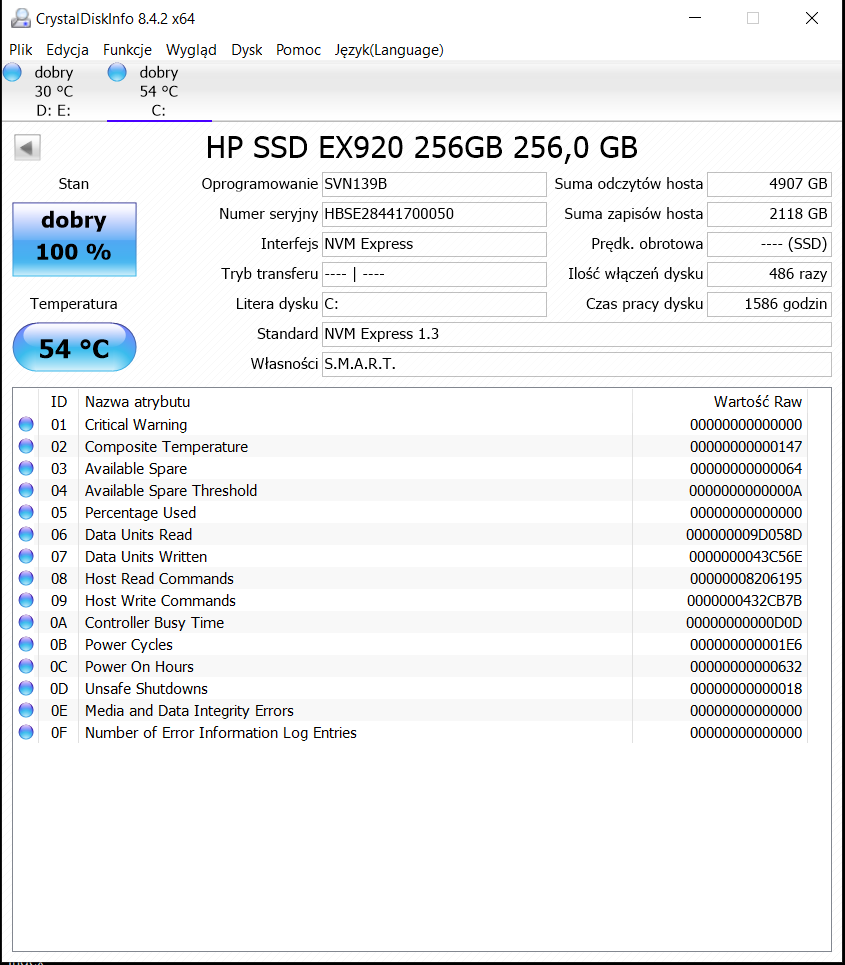
Task: Click the CrystalDiskInfo title bar app icon
Action: tap(20, 18)
